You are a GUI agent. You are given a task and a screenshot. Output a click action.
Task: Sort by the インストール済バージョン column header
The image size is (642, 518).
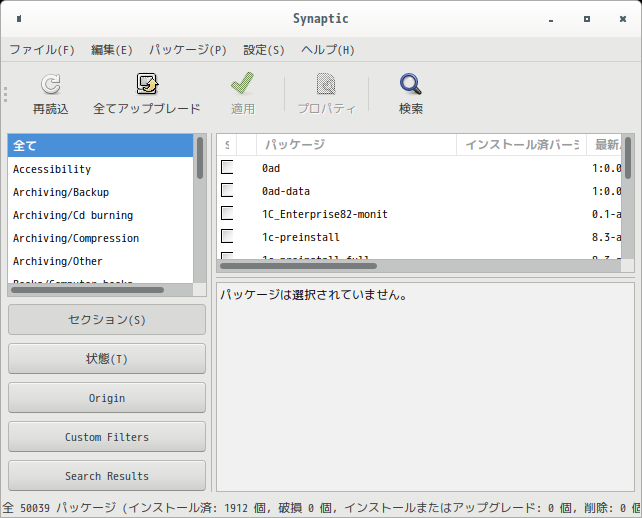coord(522,145)
